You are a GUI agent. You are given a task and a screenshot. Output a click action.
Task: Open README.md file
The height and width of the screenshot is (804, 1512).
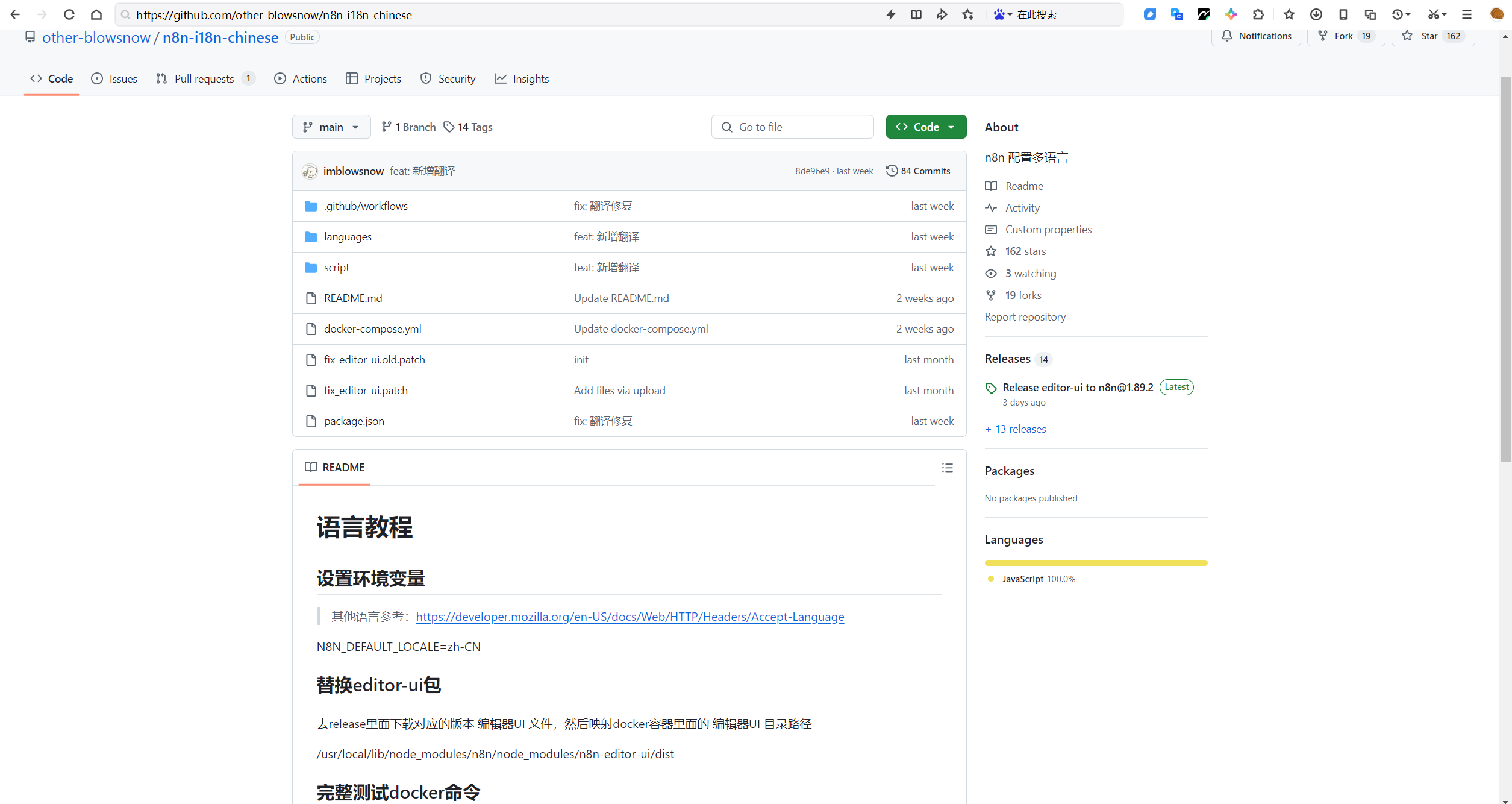(353, 298)
